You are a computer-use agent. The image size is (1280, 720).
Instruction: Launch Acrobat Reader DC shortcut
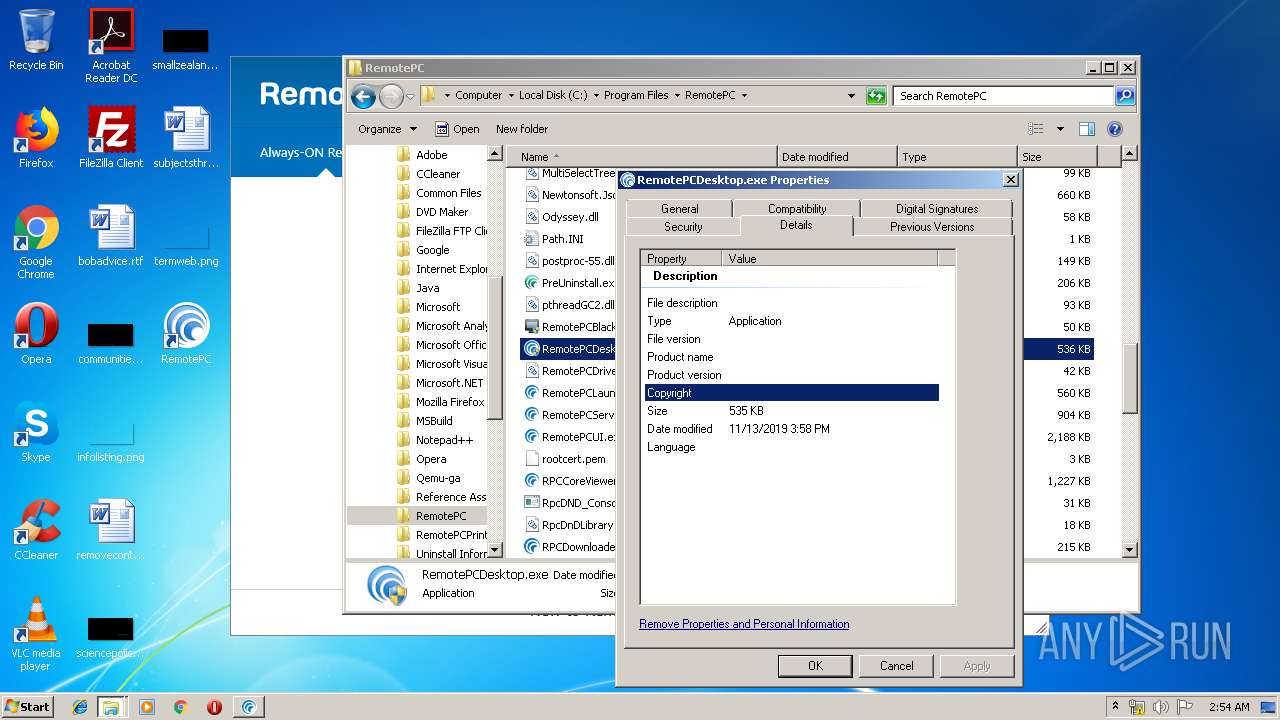coord(111,46)
